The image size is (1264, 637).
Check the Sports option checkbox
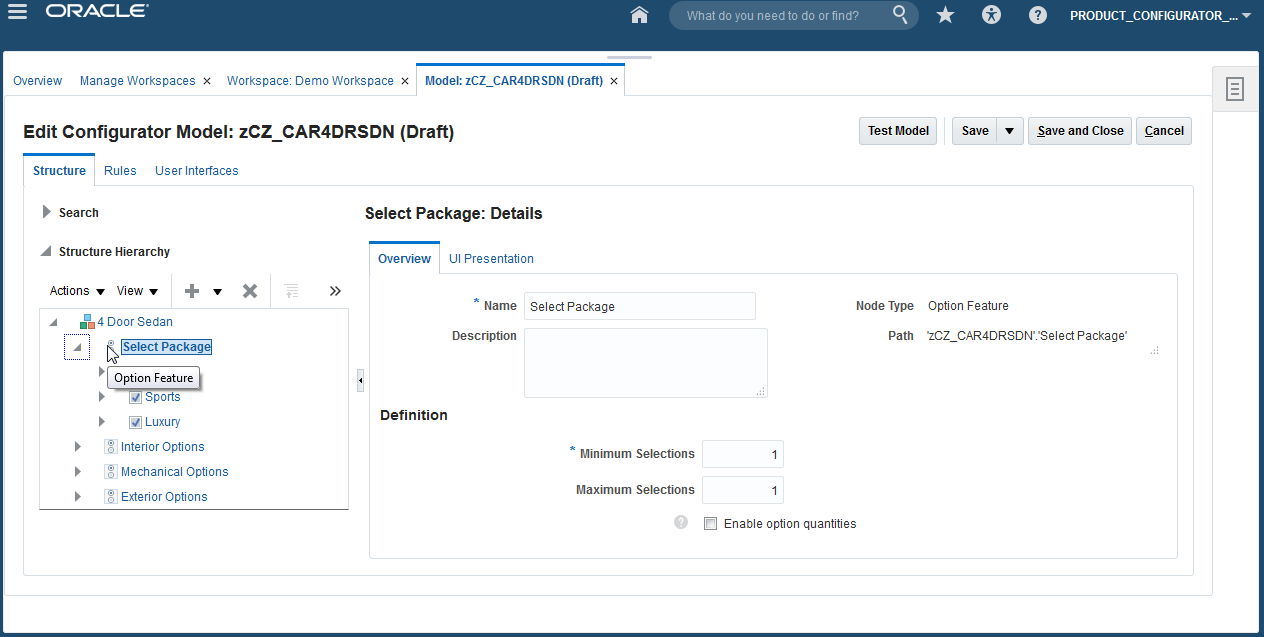pos(136,396)
